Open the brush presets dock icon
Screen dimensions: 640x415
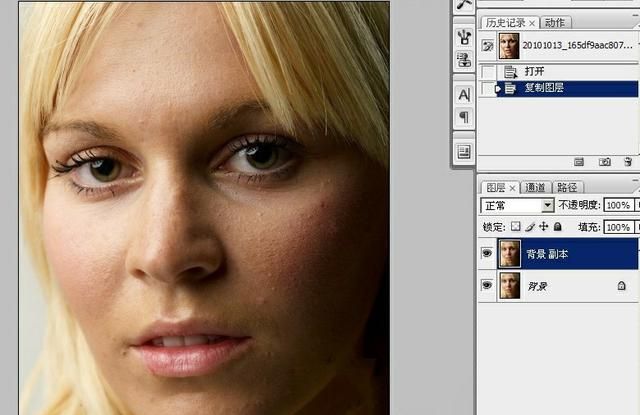coord(464,38)
